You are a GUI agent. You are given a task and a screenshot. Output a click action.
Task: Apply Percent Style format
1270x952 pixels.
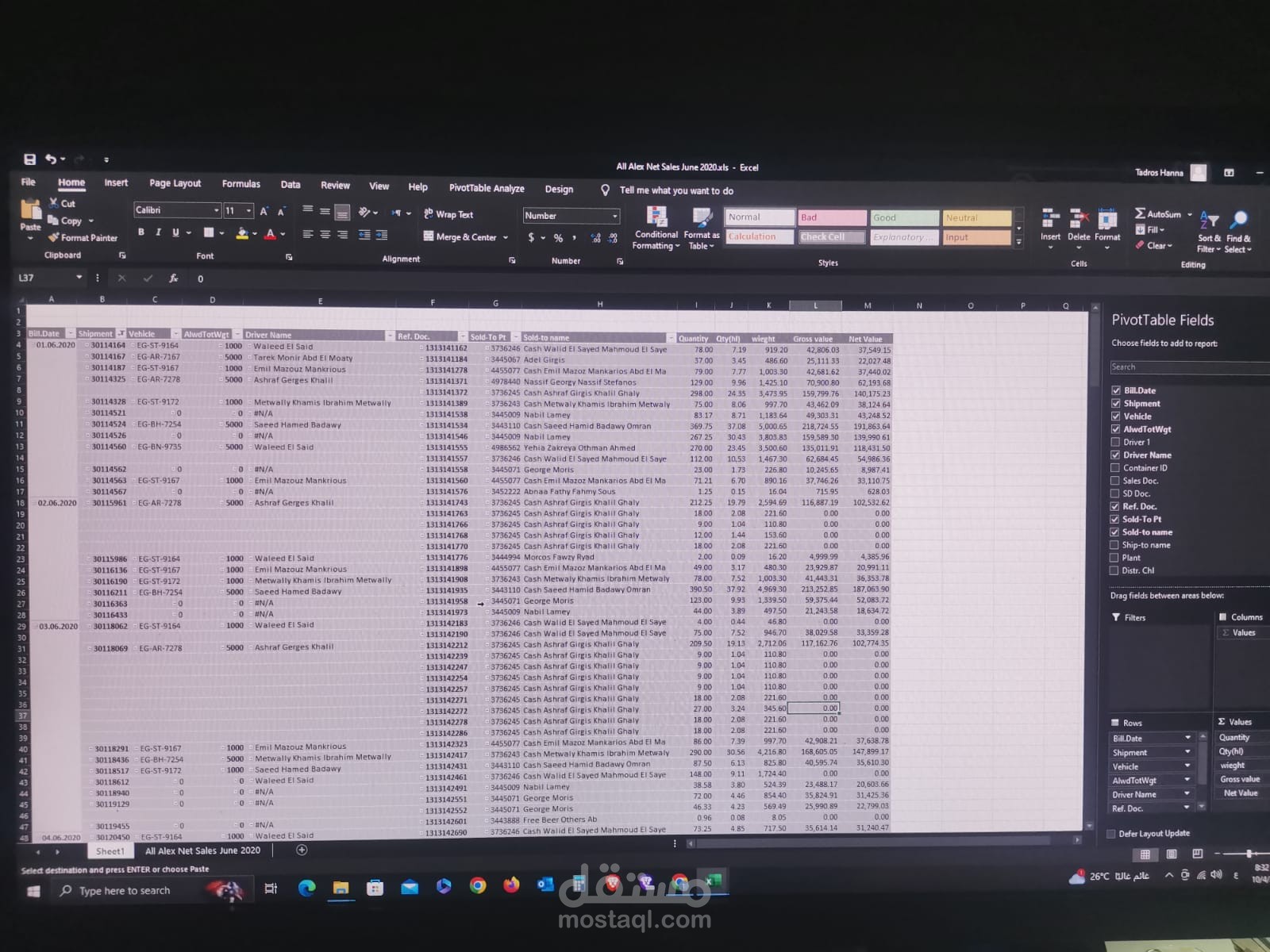(558, 238)
